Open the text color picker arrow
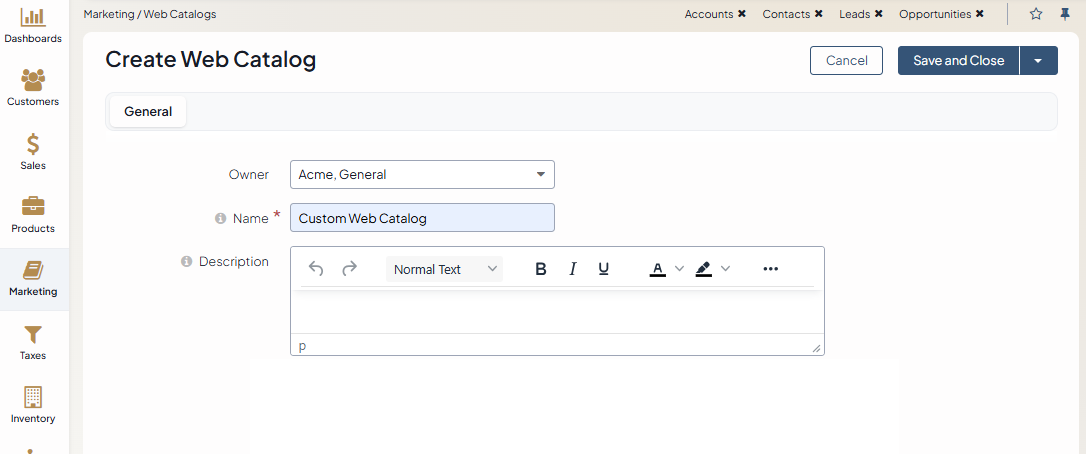Screen dimensions: 1086x454 tap(680, 269)
